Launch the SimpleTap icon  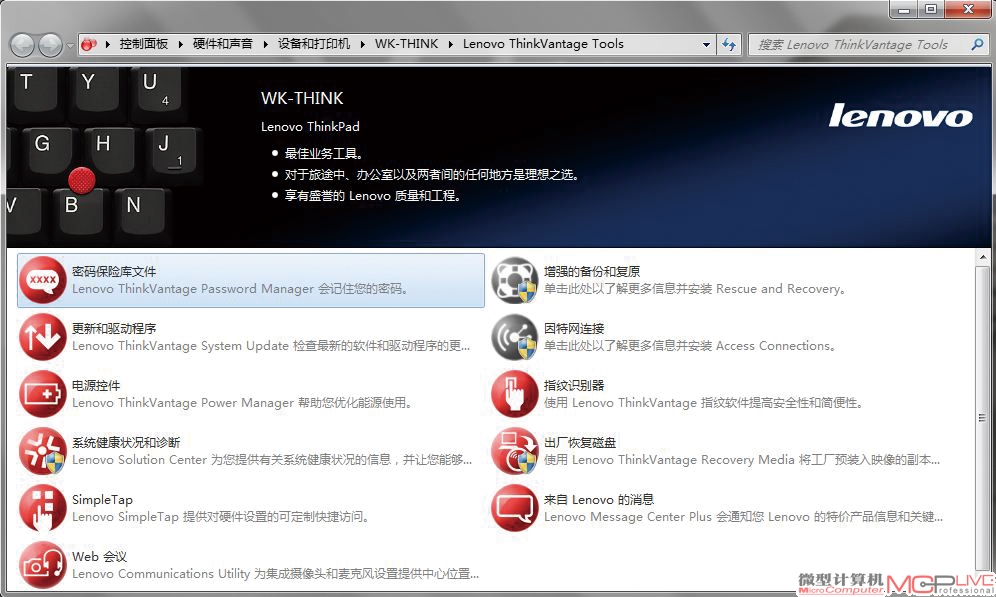tap(43, 508)
